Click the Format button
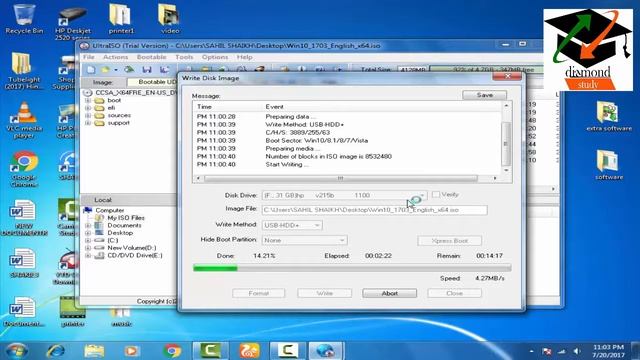640x360 pixels. [258, 293]
